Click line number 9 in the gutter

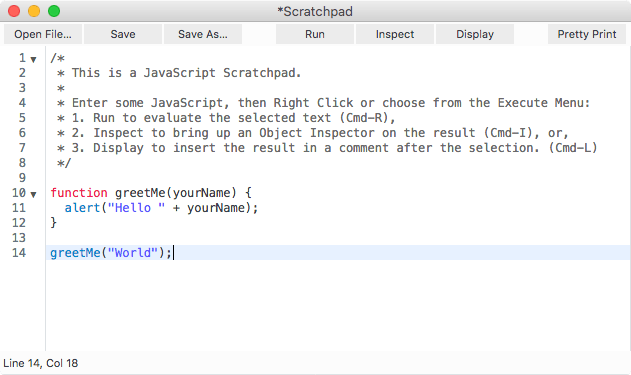(x=22, y=178)
